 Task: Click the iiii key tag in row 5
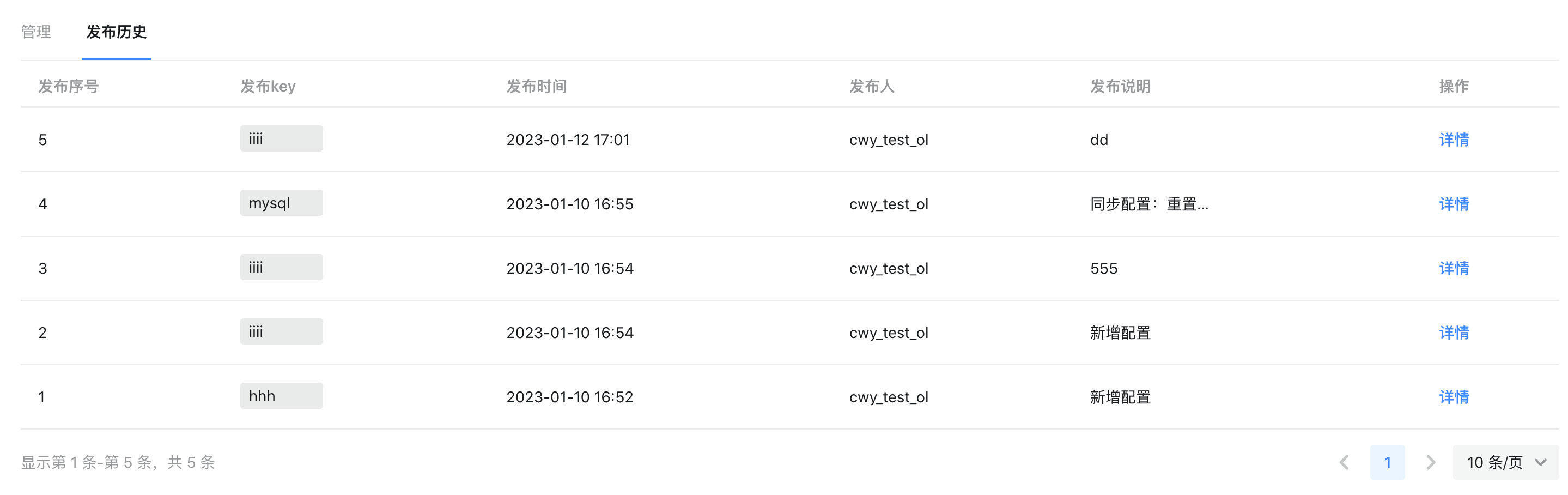[281, 139]
